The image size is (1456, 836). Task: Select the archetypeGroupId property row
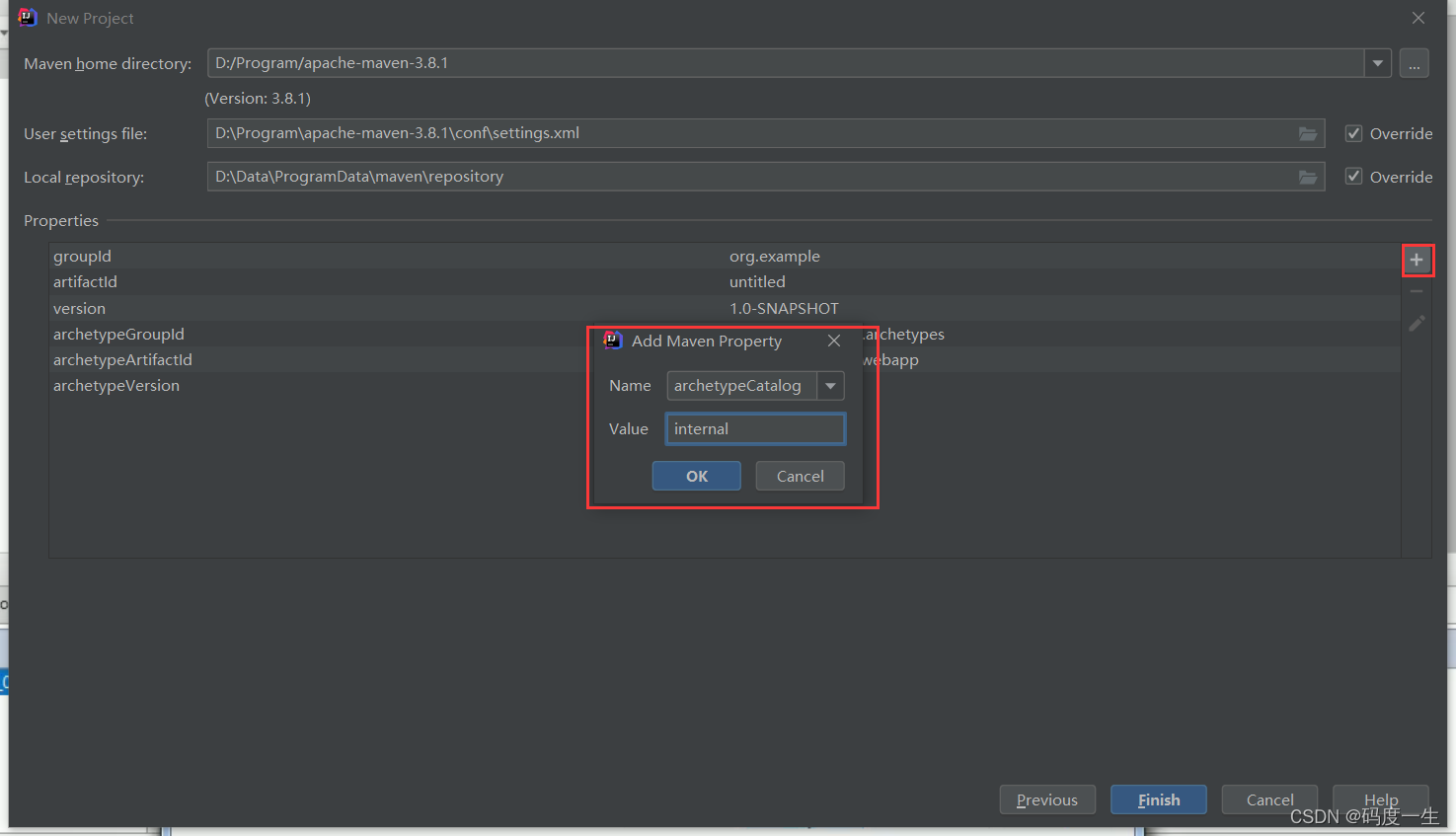click(725, 334)
